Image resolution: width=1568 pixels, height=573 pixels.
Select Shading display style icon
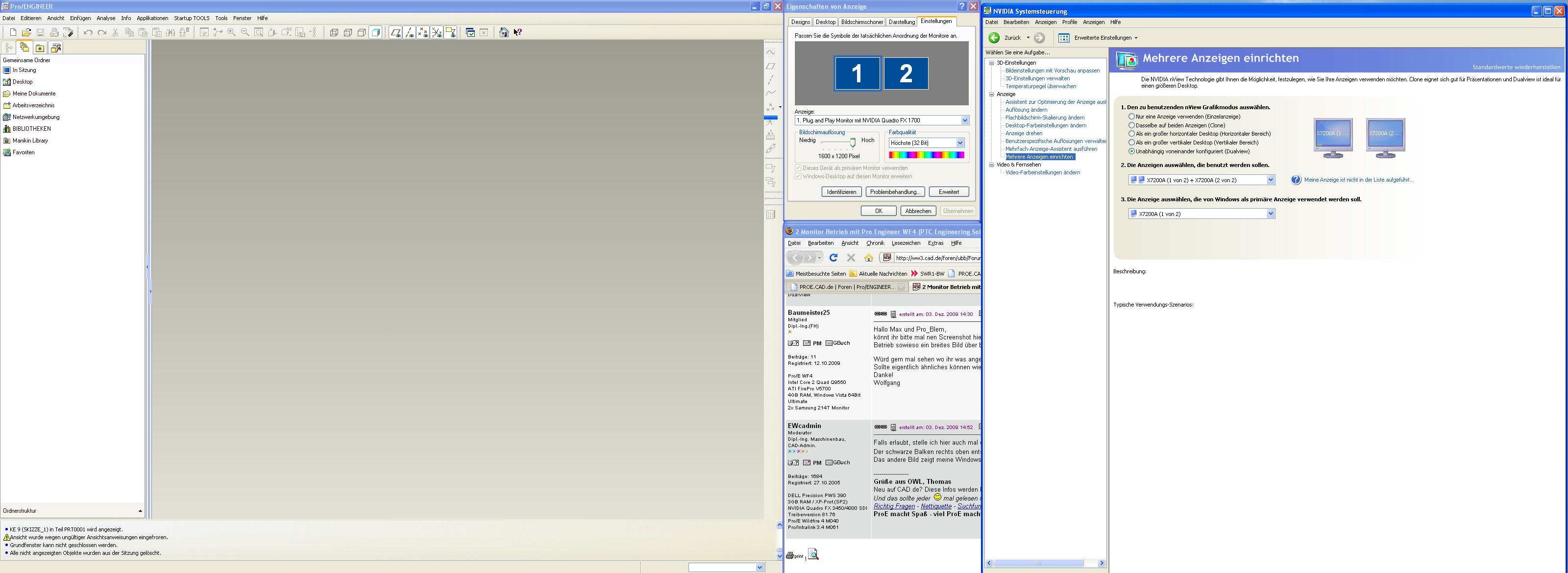click(375, 32)
